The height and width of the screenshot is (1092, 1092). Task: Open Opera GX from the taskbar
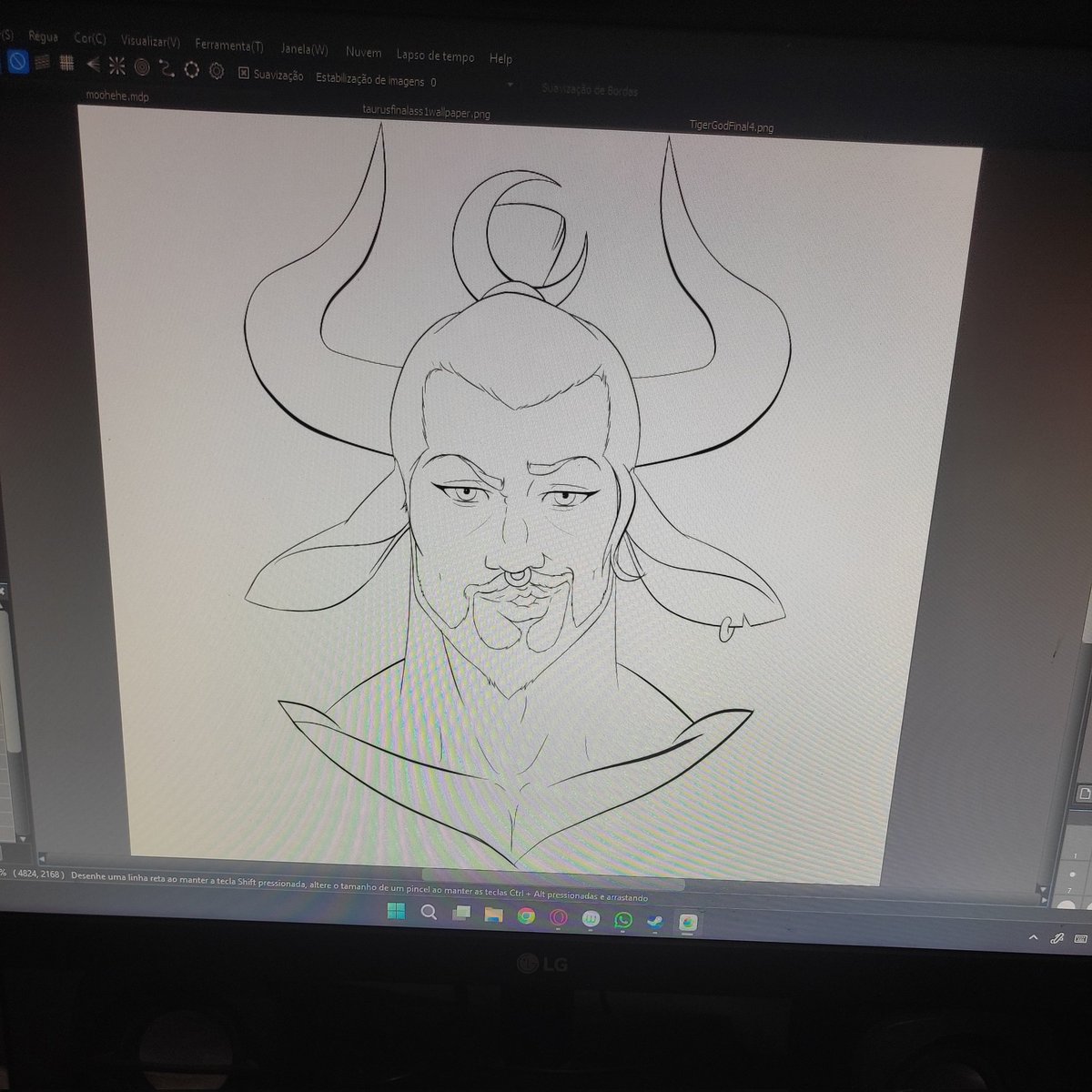point(558,917)
